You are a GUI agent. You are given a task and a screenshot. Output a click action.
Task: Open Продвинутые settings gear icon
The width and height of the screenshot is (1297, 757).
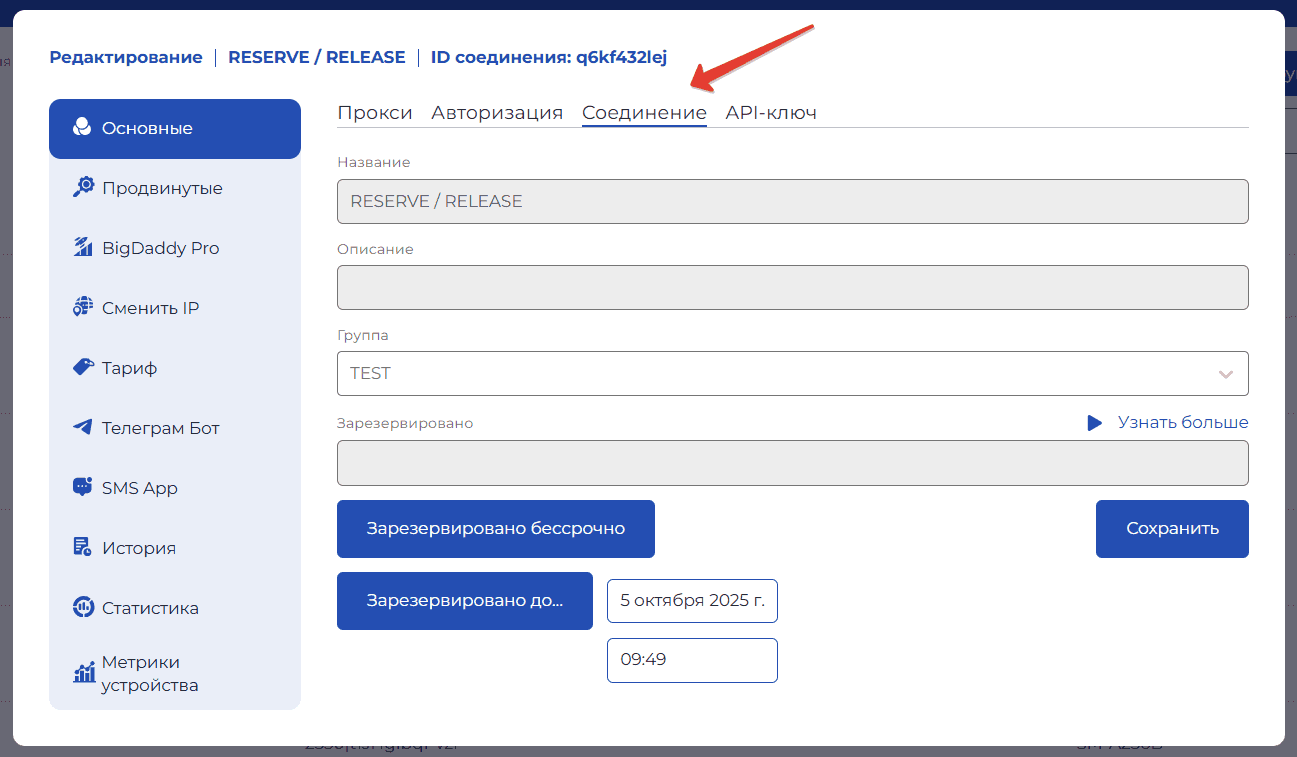pyautogui.click(x=83, y=188)
